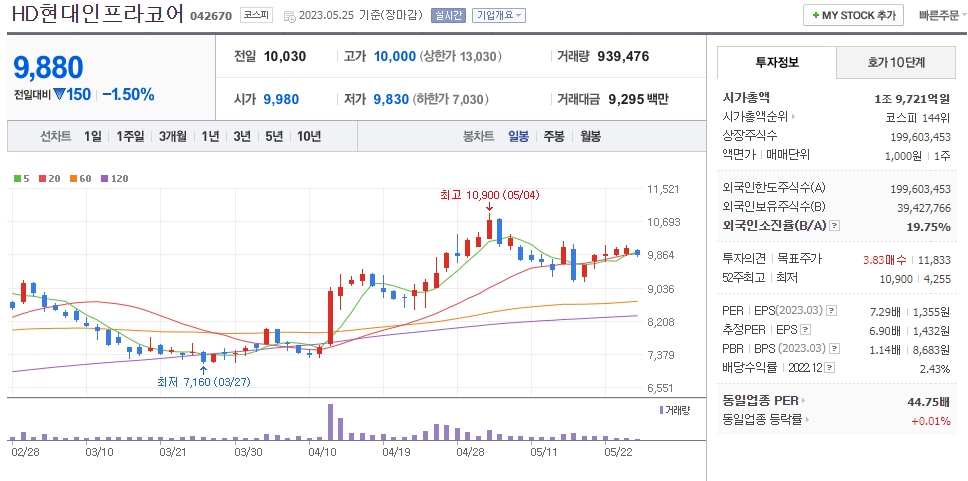Image resolution: width=968 pixels, height=481 pixels.
Task: Click the blue arrow above 최저 7,160 label
Action: click(x=204, y=370)
